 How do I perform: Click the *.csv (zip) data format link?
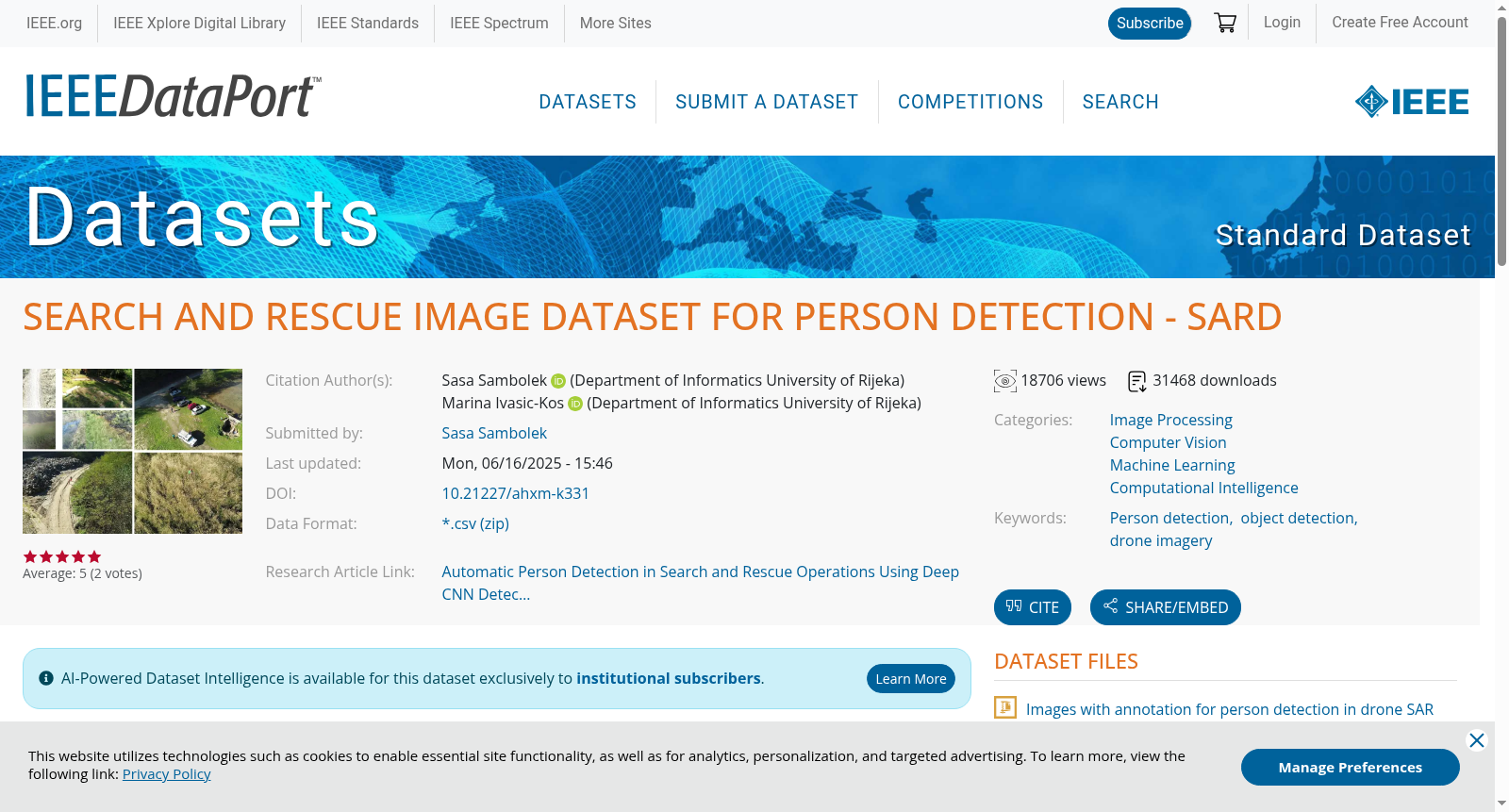(475, 523)
